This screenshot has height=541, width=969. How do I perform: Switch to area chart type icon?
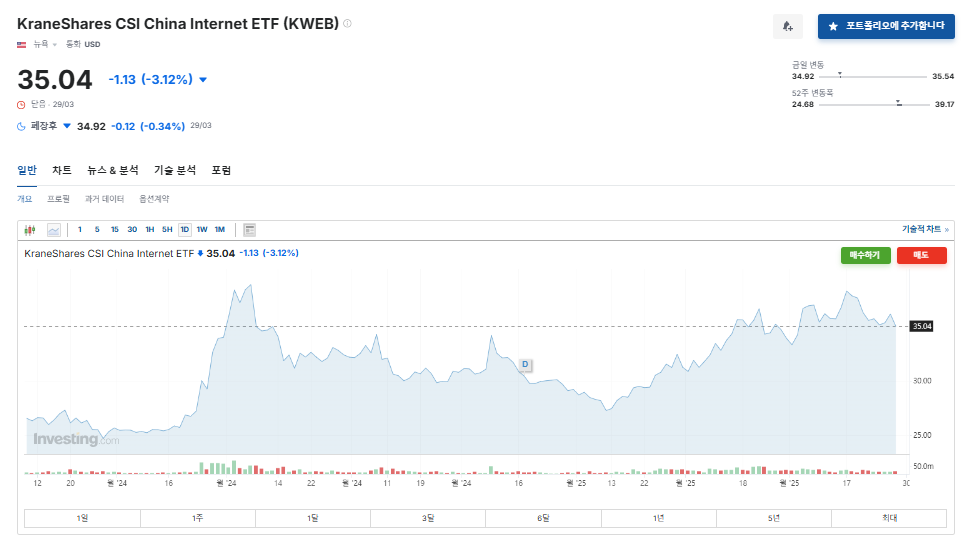click(54, 230)
